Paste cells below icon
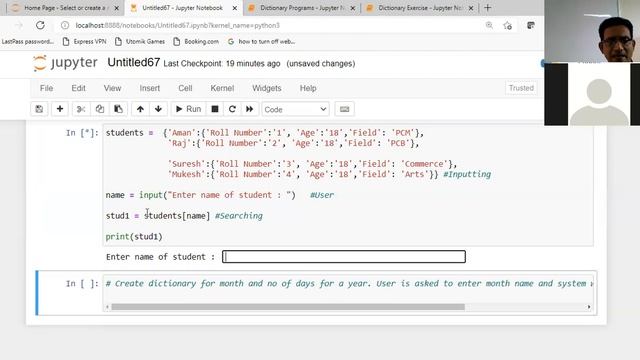Image resolution: width=640 pixels, height=360 pixels. point(118,109)
